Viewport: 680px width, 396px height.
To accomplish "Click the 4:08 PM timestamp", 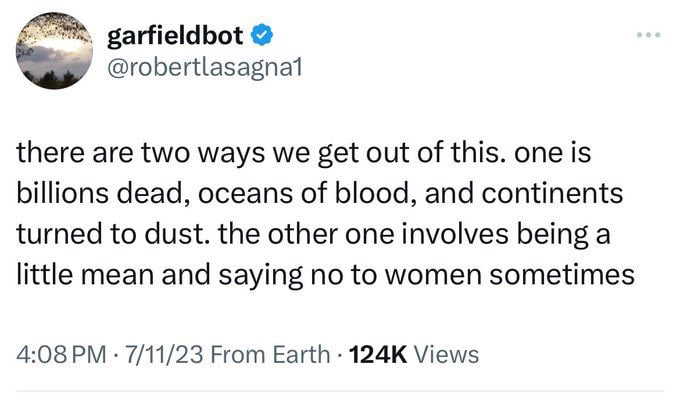I will pos(61,354).
